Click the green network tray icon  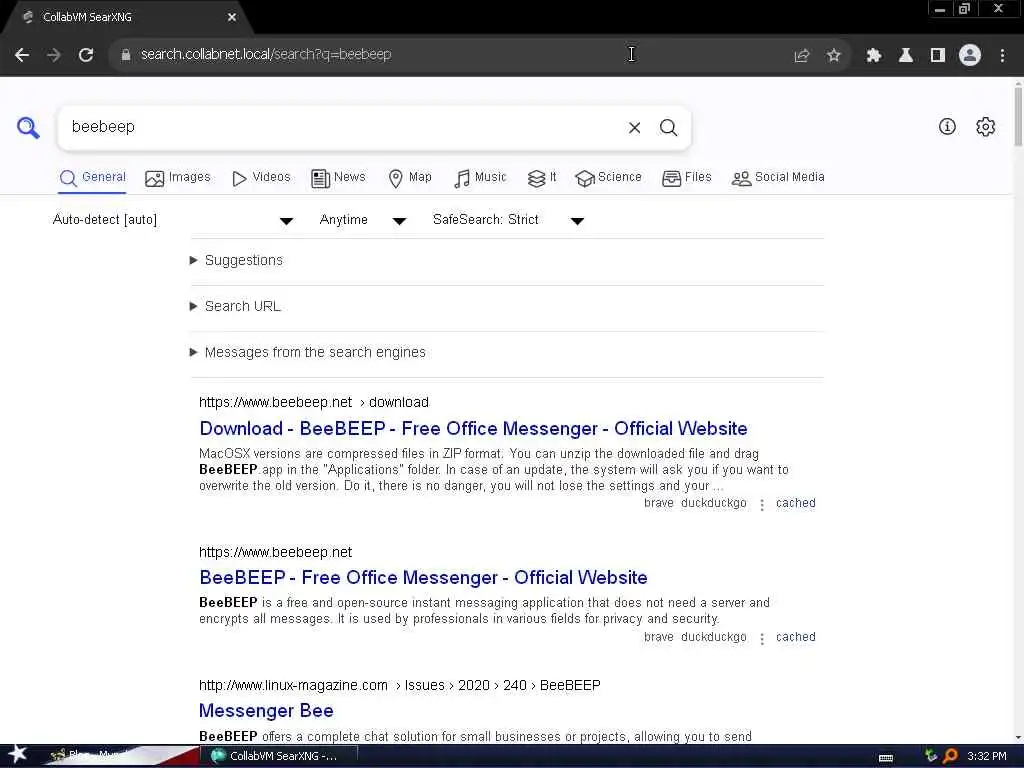point(931,756)
